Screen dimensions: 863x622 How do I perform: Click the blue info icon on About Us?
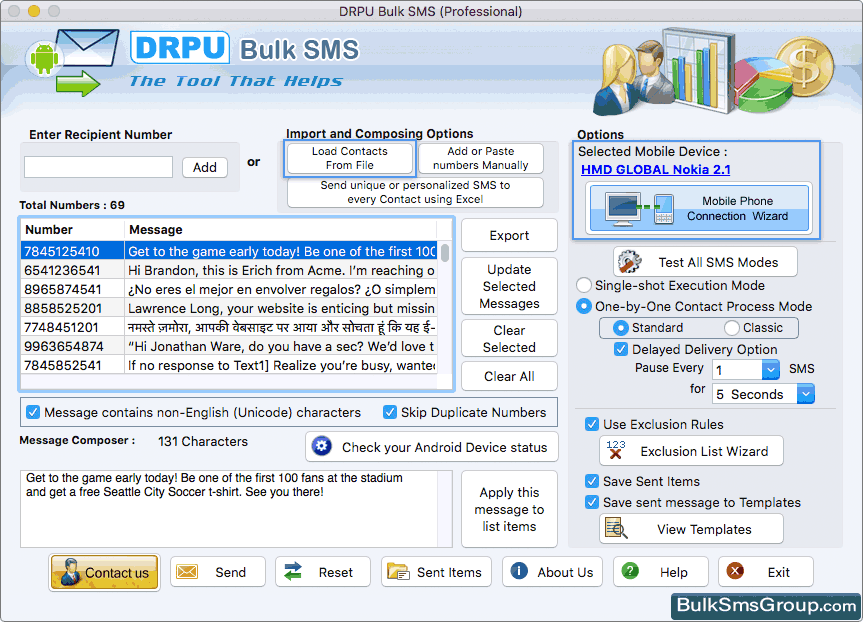pos(519,571)
